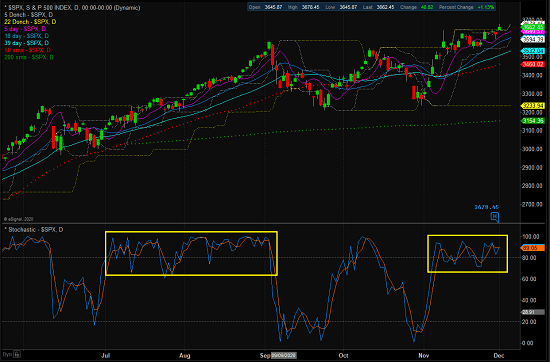Click the orange 89.05 stochastic value tag

click(533, 248)
